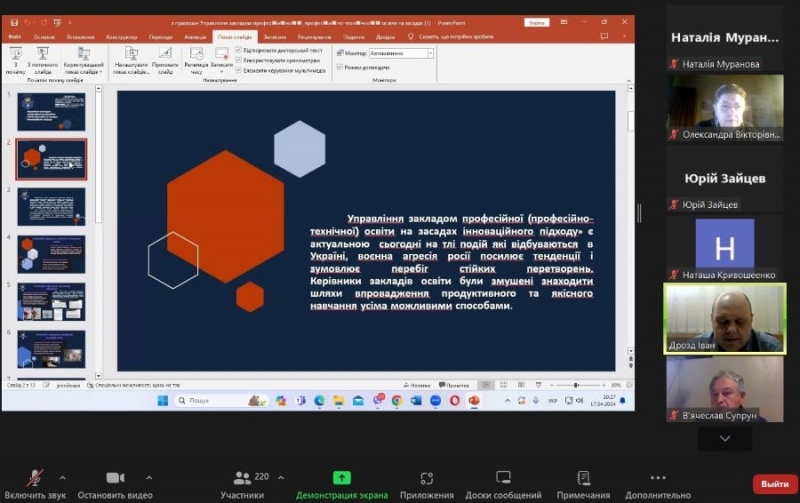Switch to Slide Sorter view icon
Viewport: 800px width, 503px height.
click(504, 385)
